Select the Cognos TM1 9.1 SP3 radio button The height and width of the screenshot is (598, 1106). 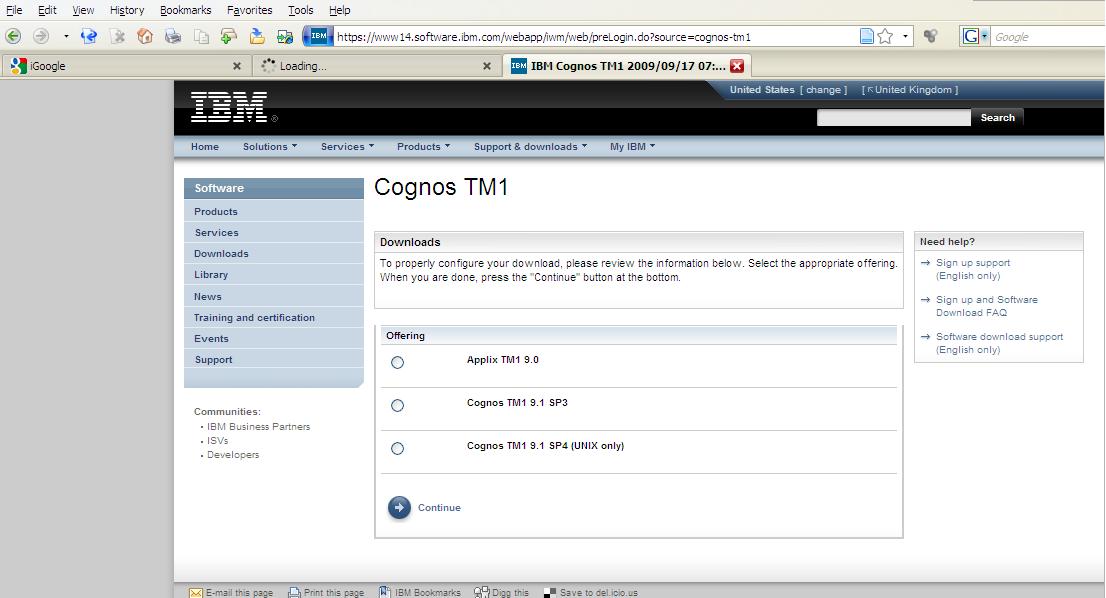pos(398,405)
